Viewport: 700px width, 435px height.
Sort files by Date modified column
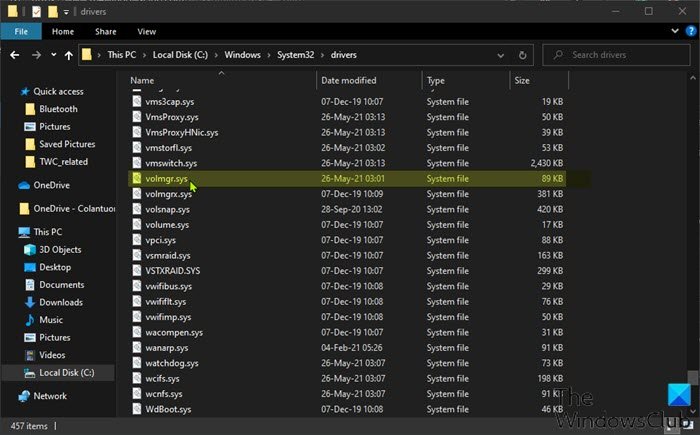348,80
